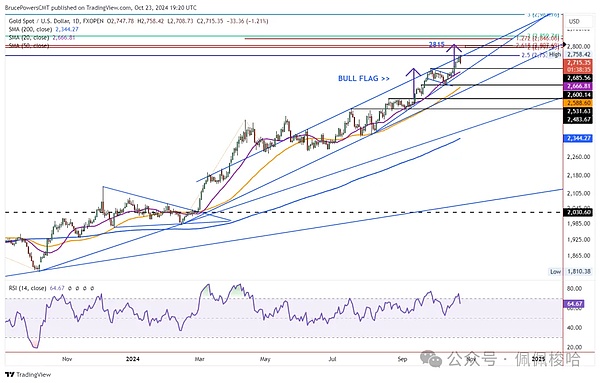The height and width of the screenshot is (383, 600).
Task: Select the BULL FLAG >> text annotation
Action: pyautogui.click(x=364, y=78)
